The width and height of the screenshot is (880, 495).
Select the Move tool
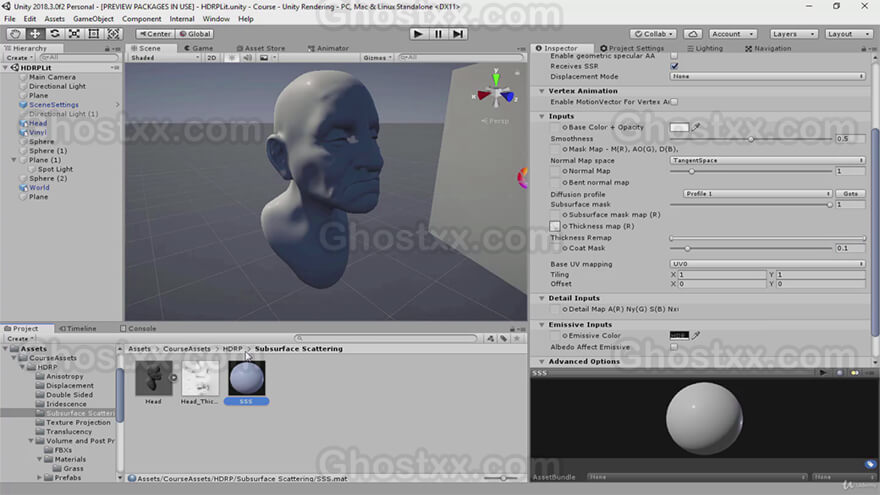[35, 34]
